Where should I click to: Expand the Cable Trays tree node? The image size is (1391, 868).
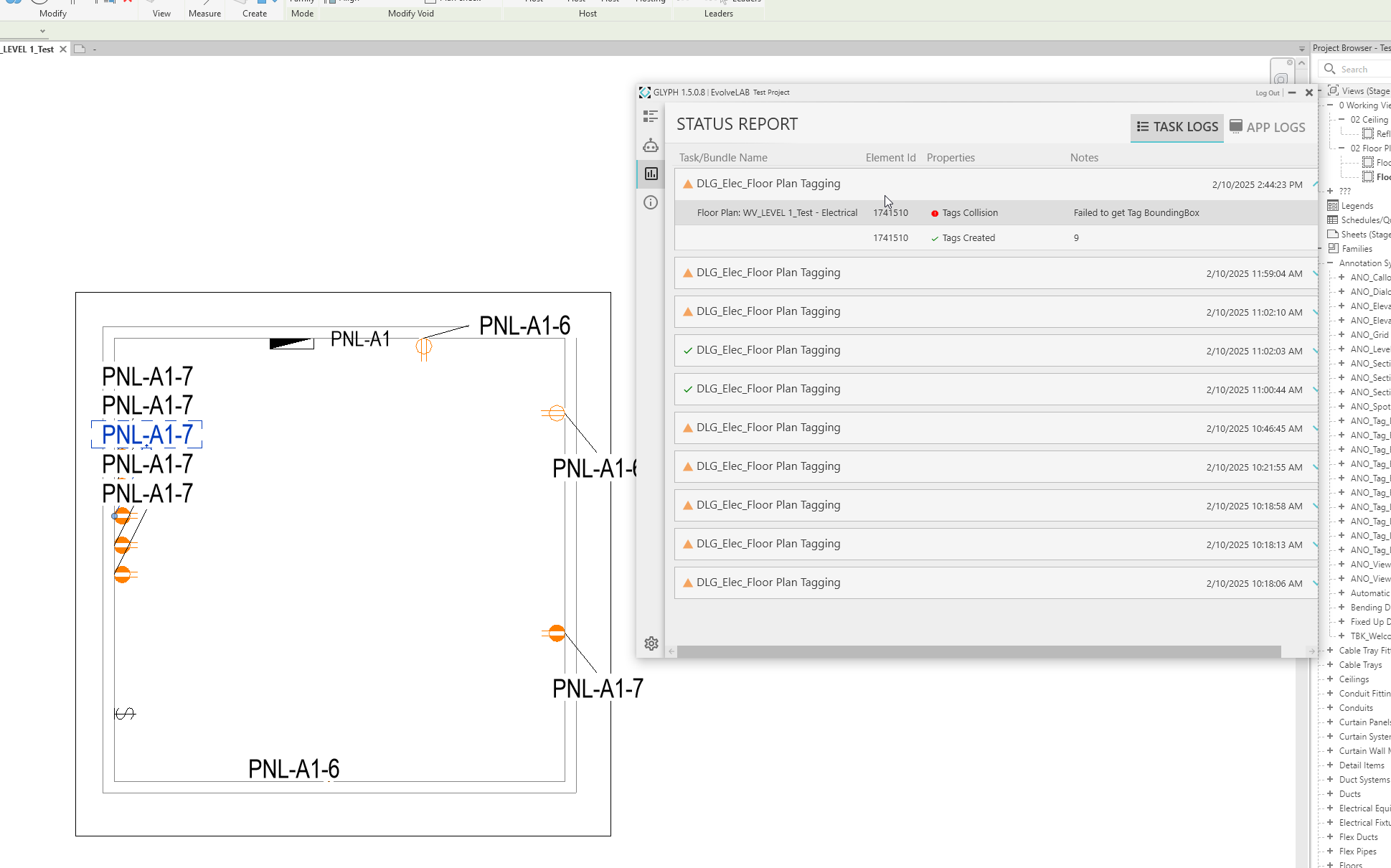[1330, 665]
